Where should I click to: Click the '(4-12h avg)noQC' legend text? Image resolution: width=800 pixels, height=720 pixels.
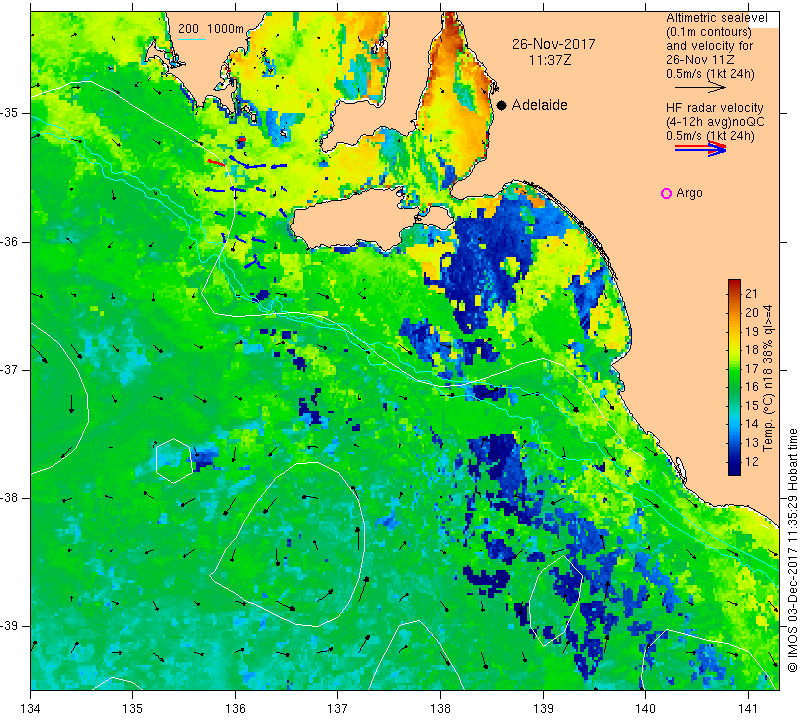point(715,122)
